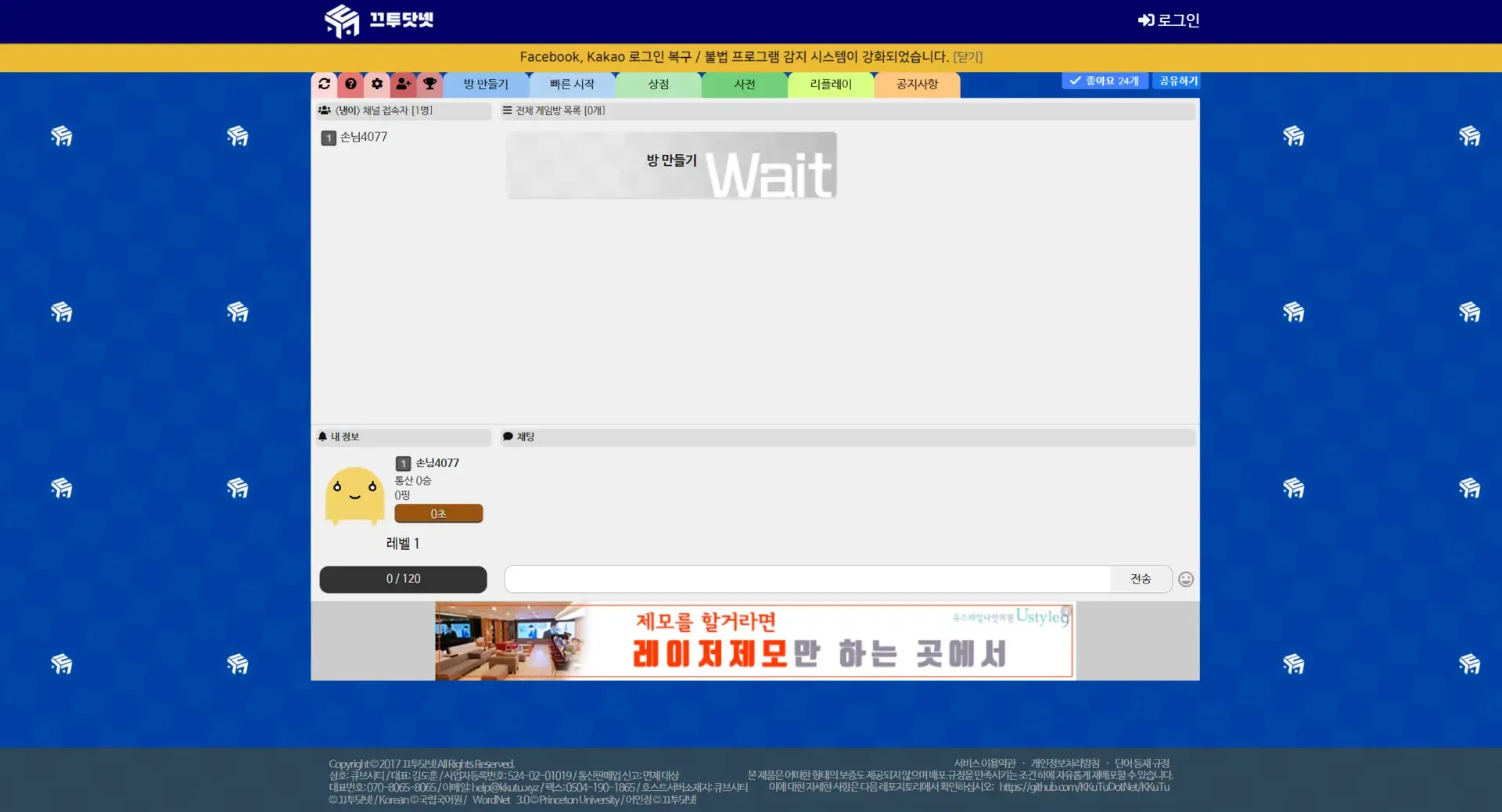Open the emoji picker beside 전송
This screenshot has width=1502, height=812.
[1186, 579]
